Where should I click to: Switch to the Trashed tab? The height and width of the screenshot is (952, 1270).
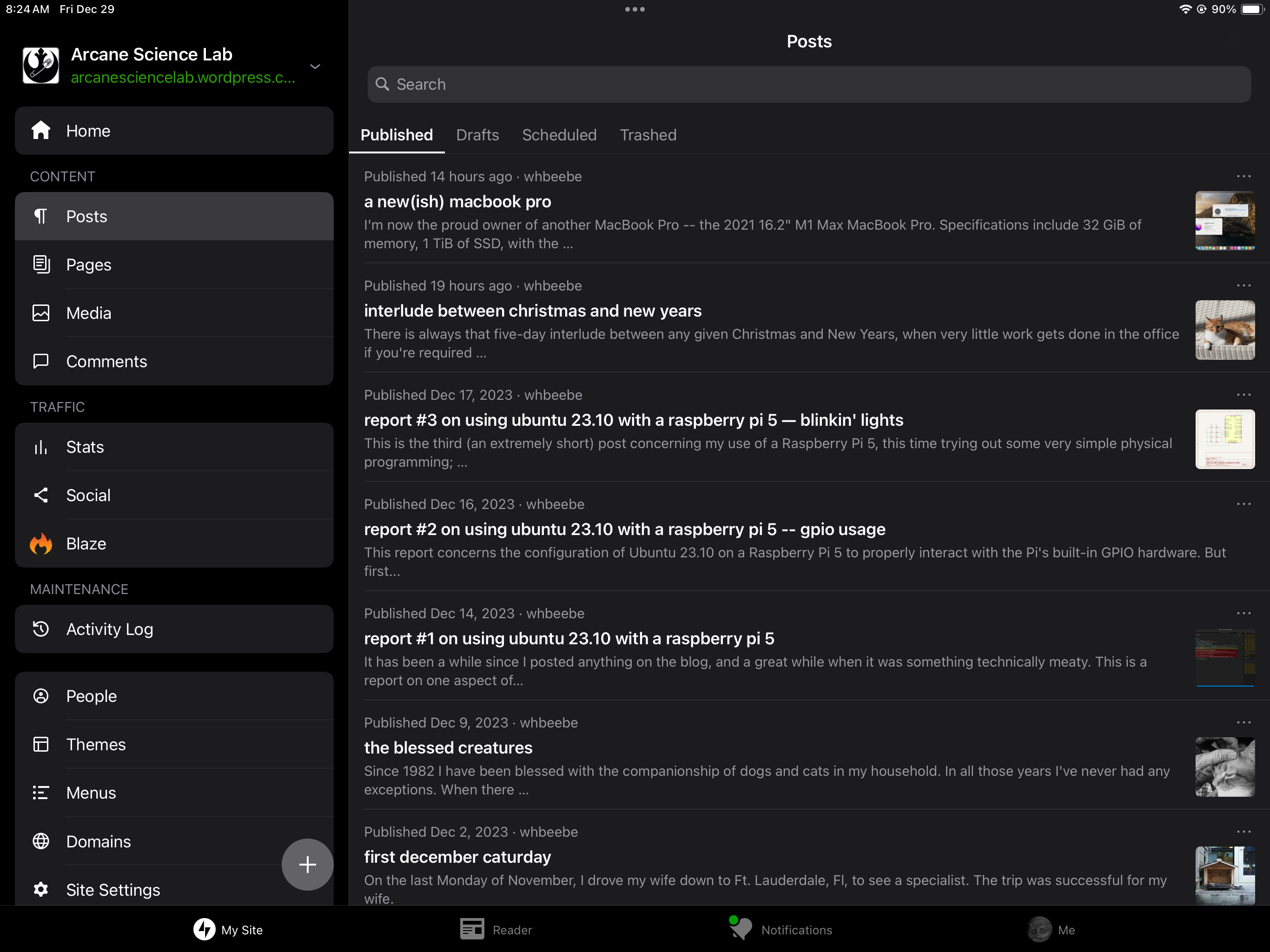coord(648,135)
